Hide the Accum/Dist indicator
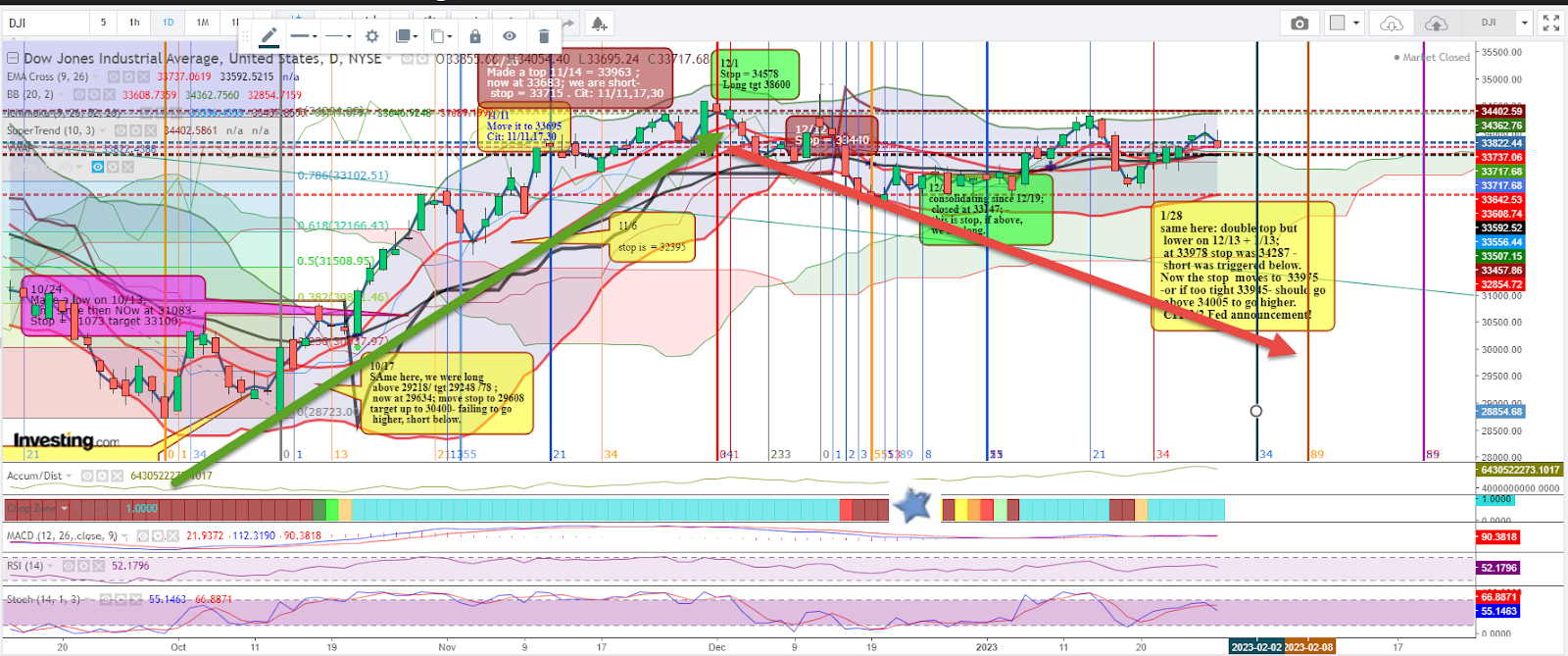 click(87, 476)
